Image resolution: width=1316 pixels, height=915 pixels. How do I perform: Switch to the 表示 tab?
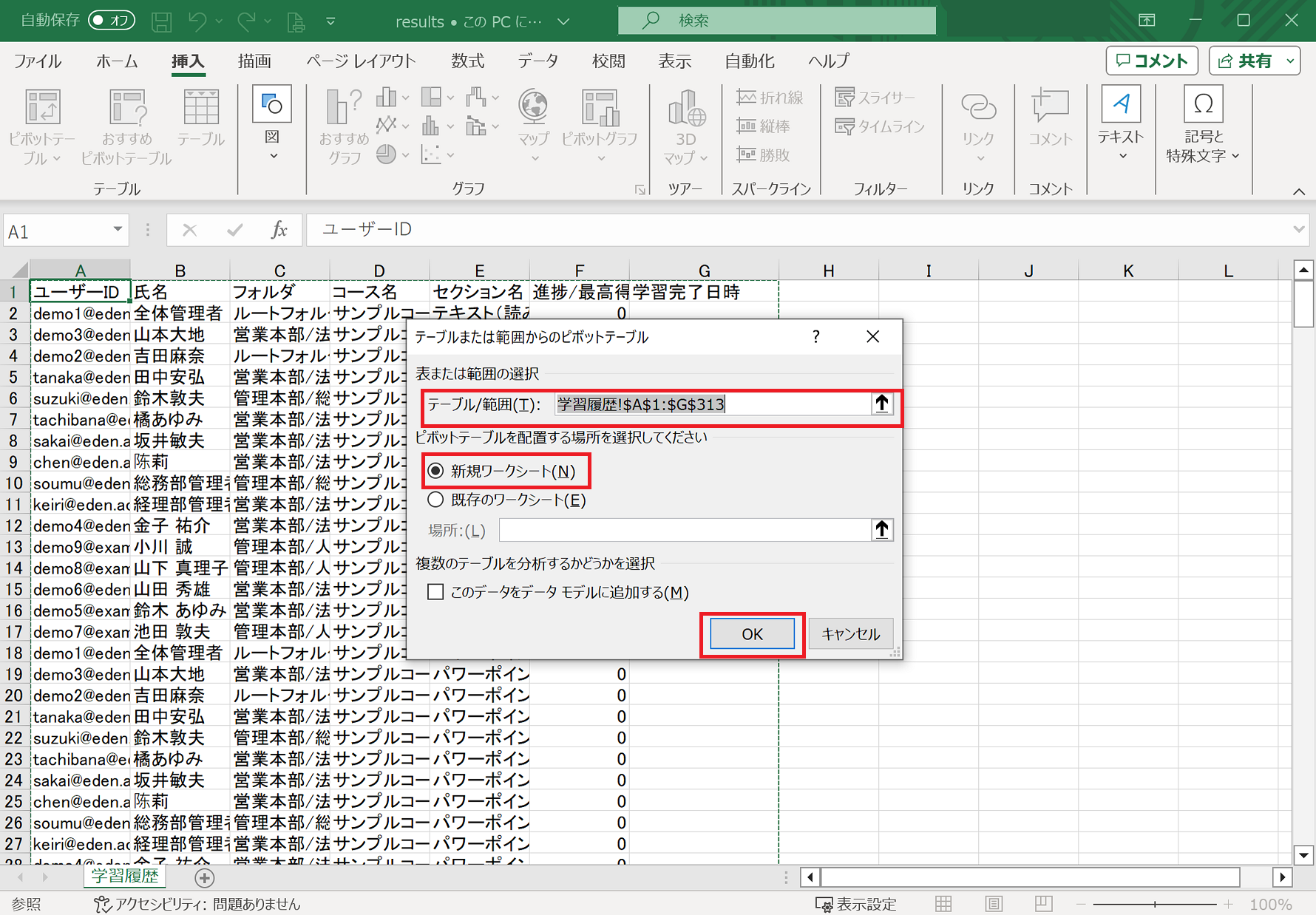point(674,61)
